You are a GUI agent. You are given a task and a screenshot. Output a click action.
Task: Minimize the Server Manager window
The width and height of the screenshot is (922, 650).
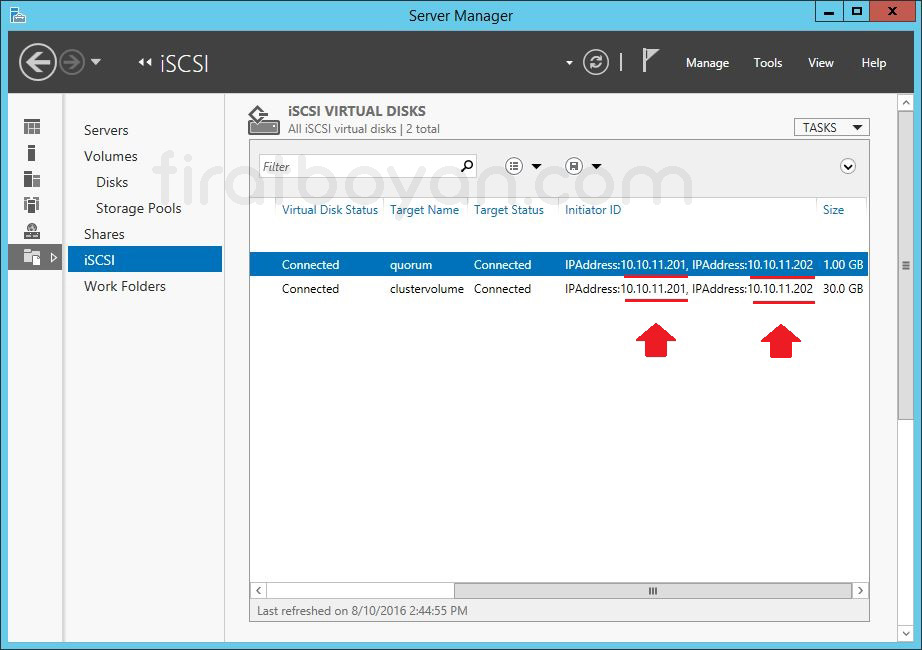click(829, 12)
